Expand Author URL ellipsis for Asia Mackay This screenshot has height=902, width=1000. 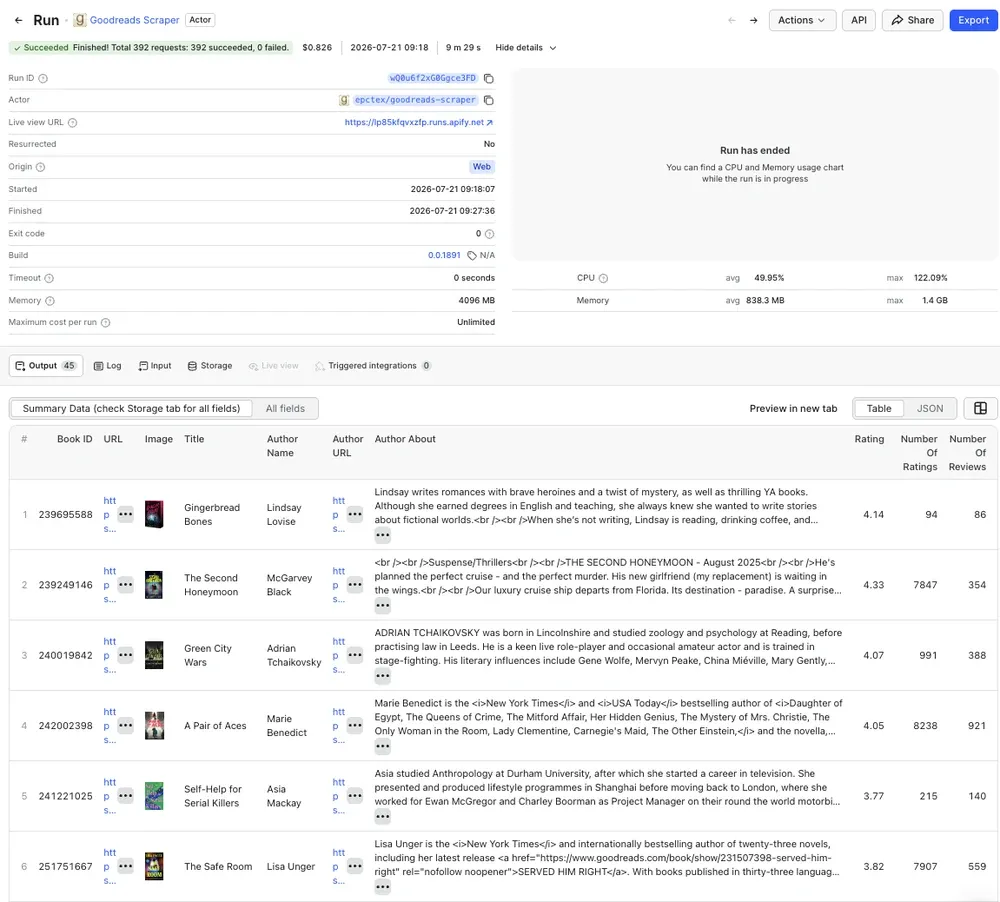(355, 796)
